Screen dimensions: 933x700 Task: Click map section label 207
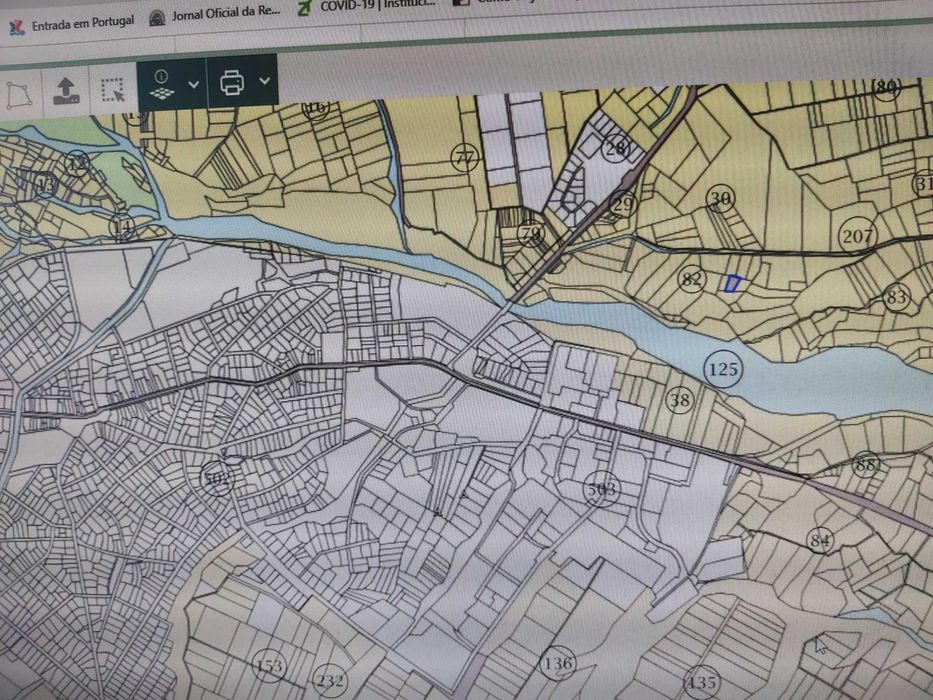point(857,236)
